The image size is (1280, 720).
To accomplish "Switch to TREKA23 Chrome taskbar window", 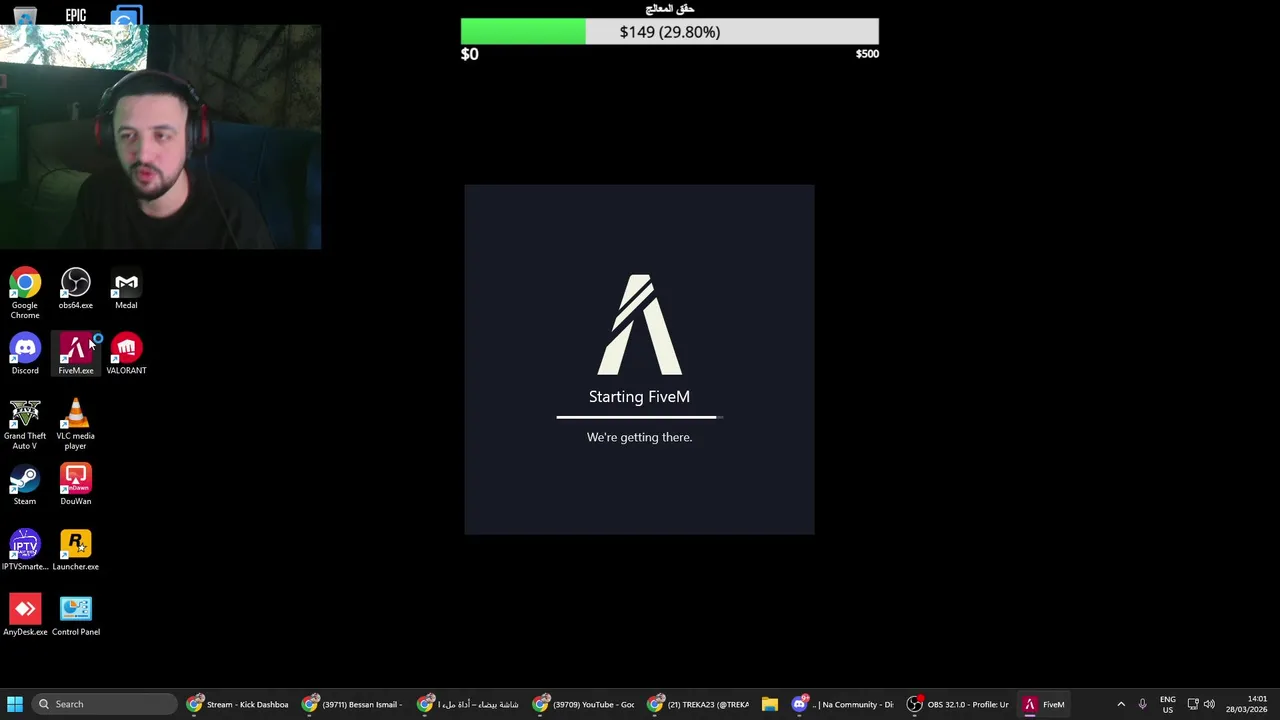I will (x=698, y=704).
